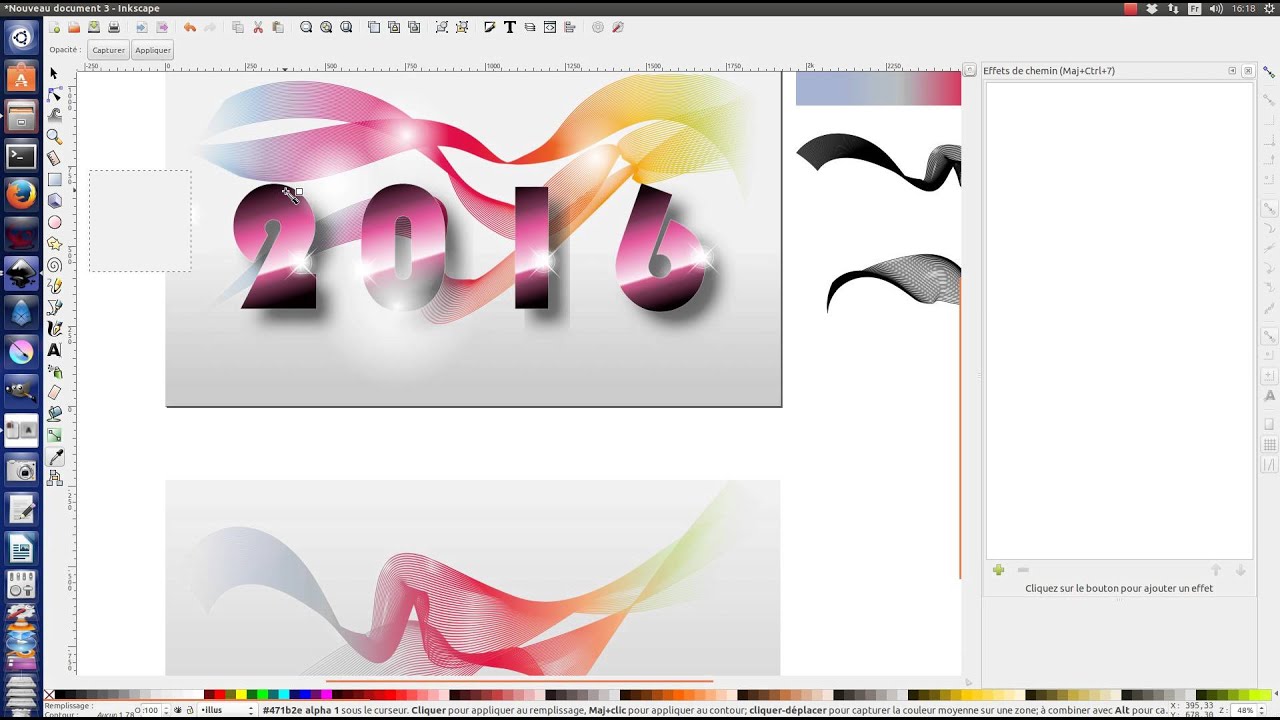The image size is (1280, 720).
Task: Open the zoom percentage 48% field
Action: point(1247,710)
